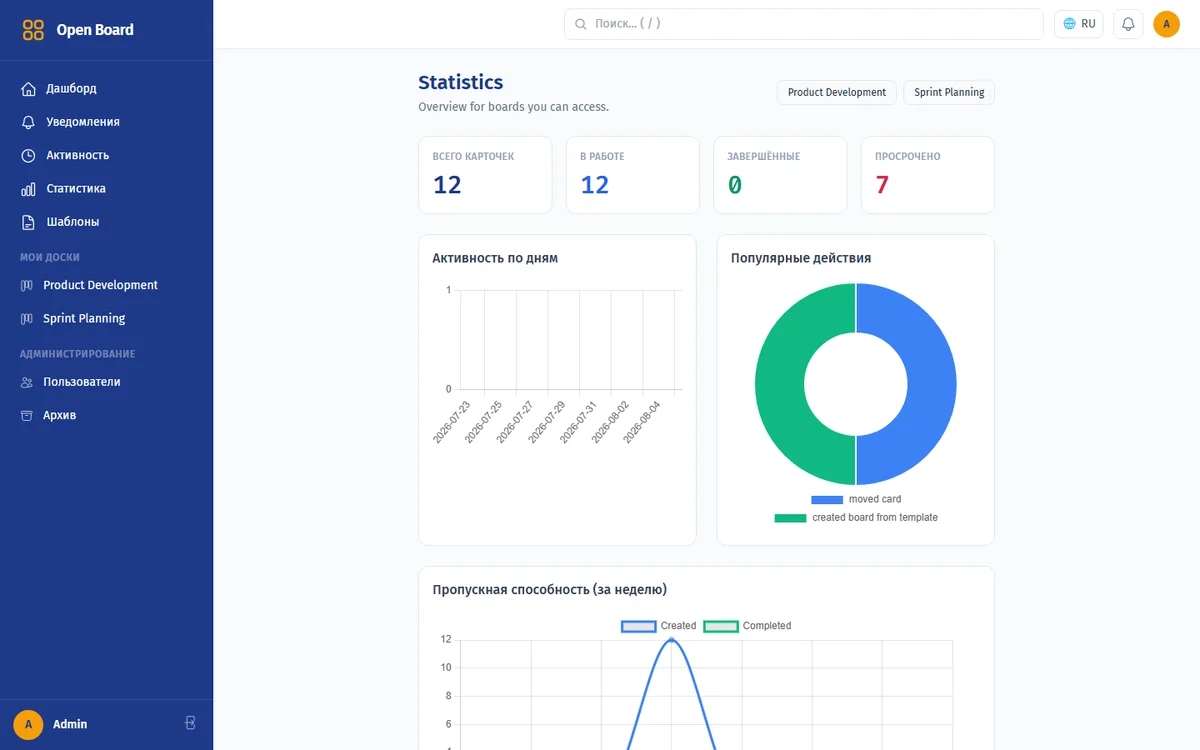Click the Всего карточек stat card
The height and width of the screenshot is (750, 1200).
click(485, 175)
